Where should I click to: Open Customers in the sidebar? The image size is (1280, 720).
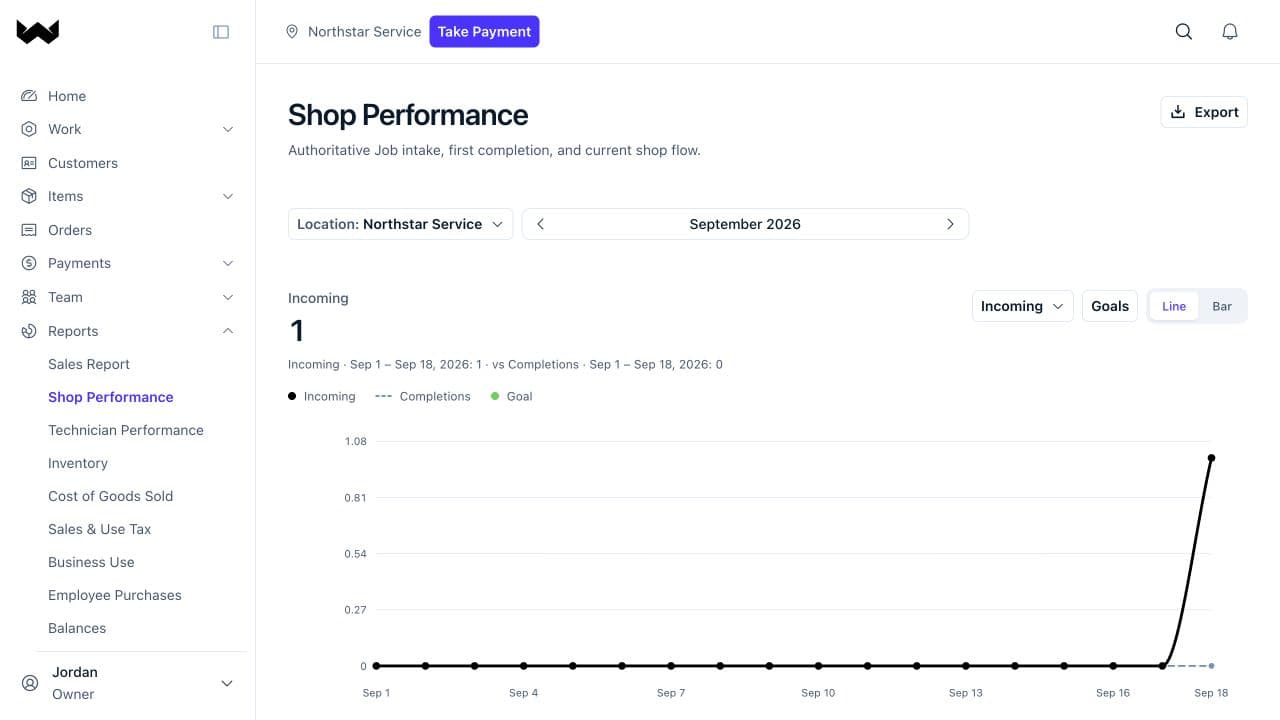tap(83, 163)
